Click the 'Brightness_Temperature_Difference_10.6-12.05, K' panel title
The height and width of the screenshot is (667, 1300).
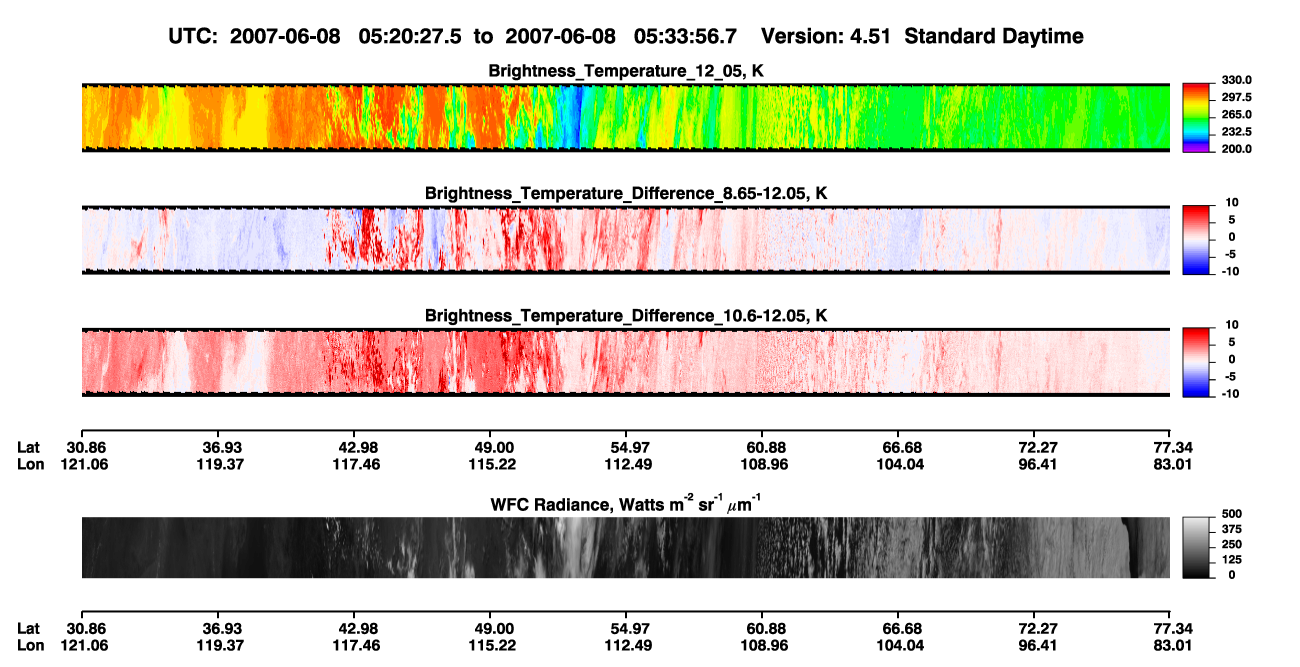pyautogui.click(x=626, y=315)
